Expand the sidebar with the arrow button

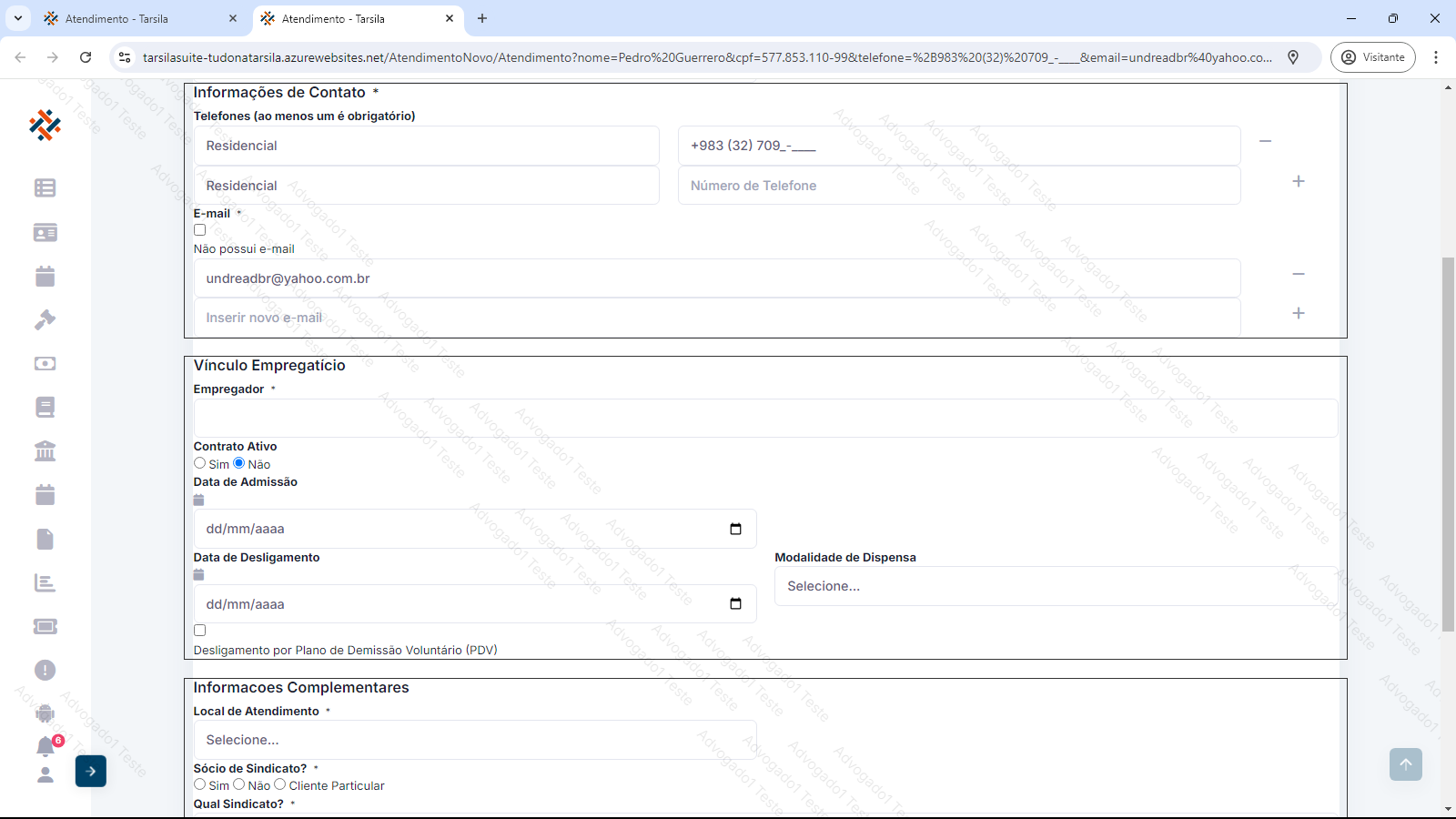click(91, 771)
